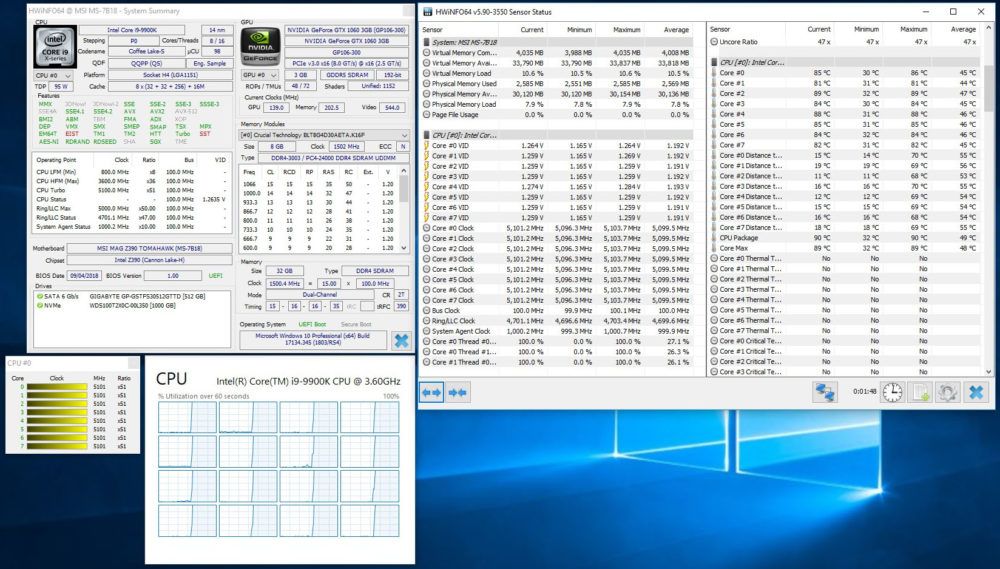The width and height of the screenshot is (1000, 569).
Task: Open the GPU #0 selector dropdown
Action: tap(260, 75)
